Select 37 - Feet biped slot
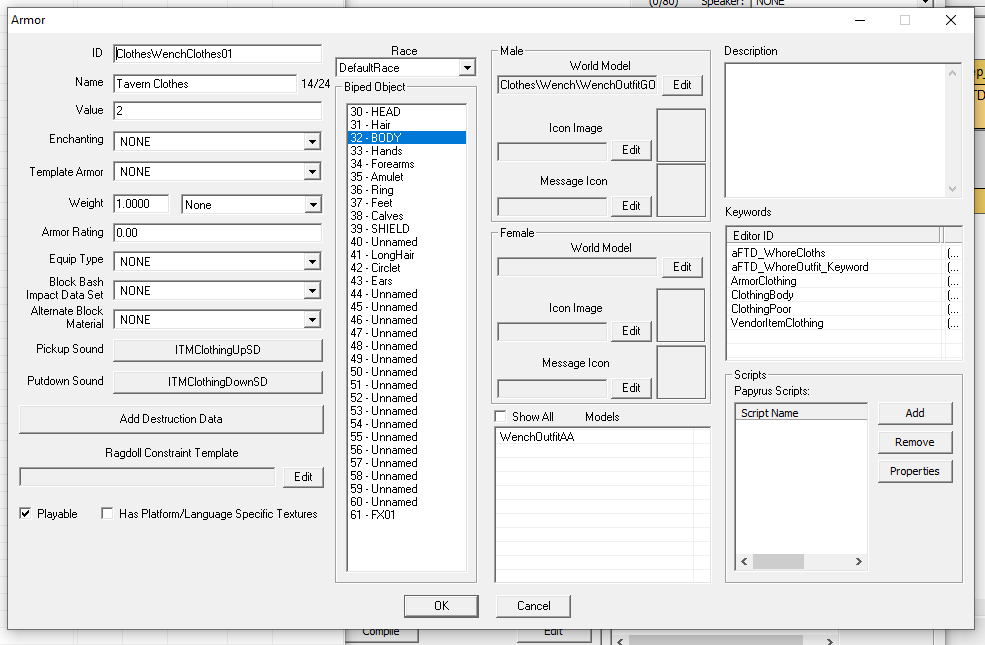 click(406, 203)
